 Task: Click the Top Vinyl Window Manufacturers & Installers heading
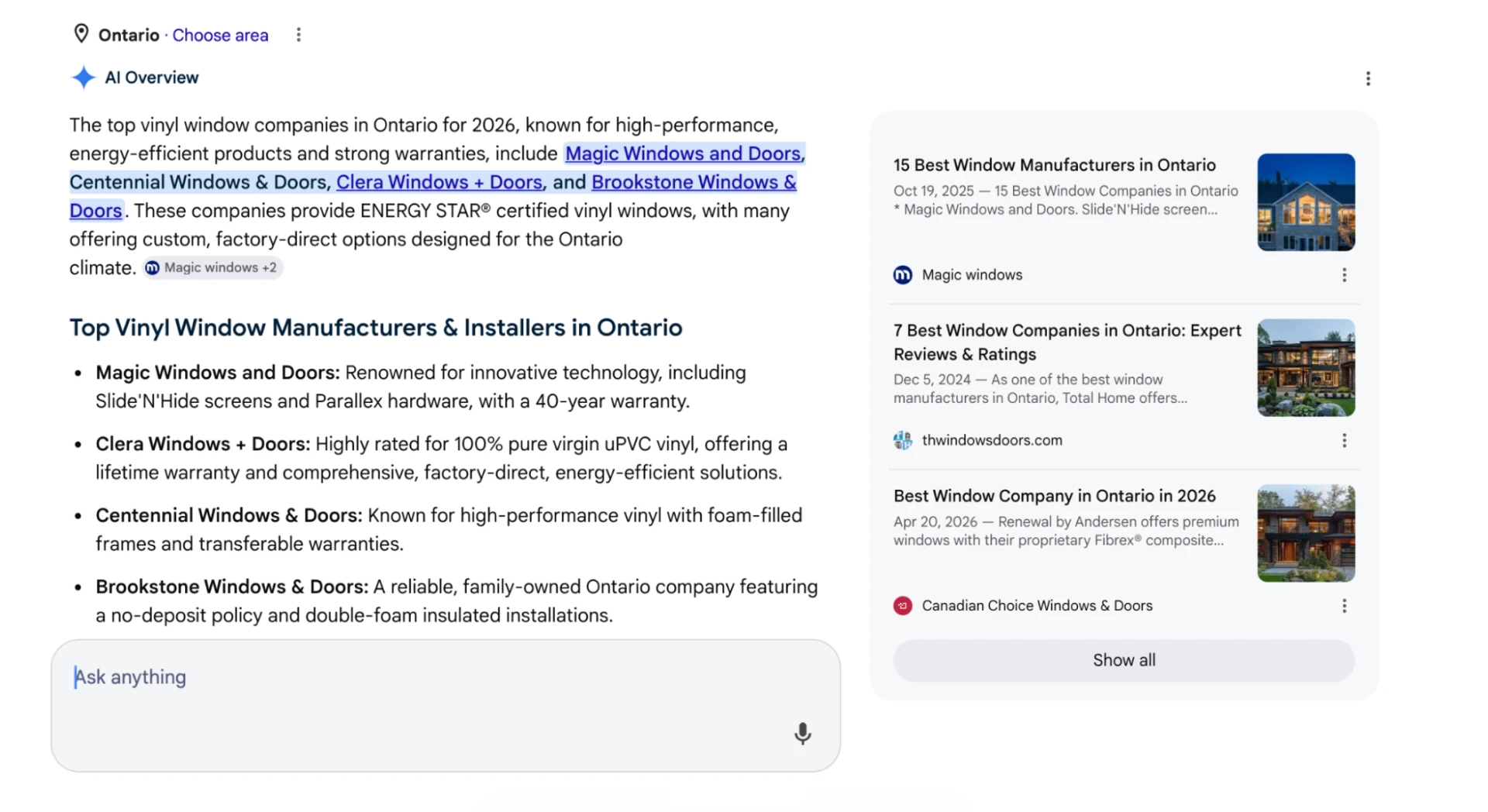tap(376, 328)
